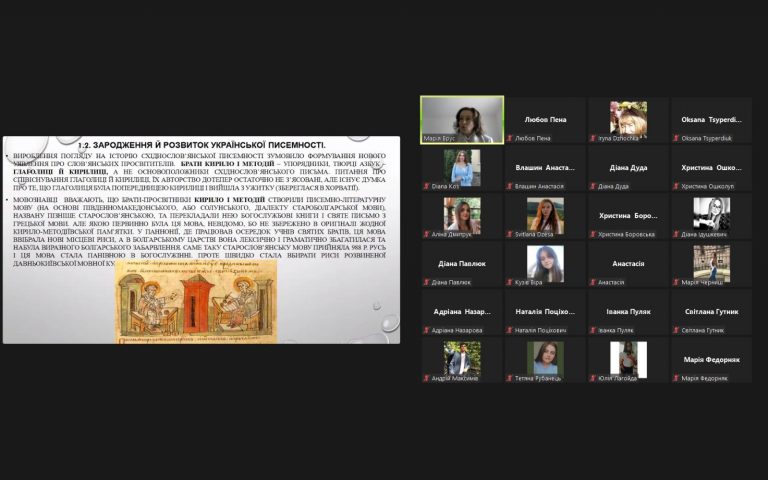The height and width of the screenshot is (480, 768).
Task: Click muted microphone icon beside Любов Пена
Action: [x=510, y=139]
